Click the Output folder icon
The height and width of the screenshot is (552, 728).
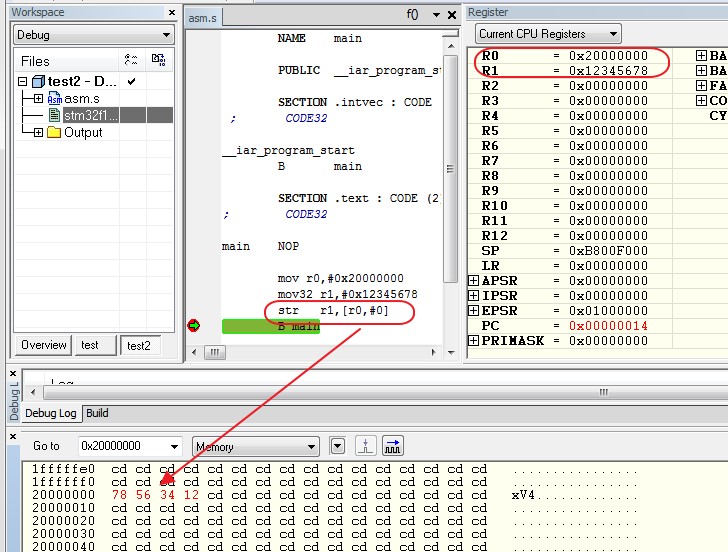[x=54, y=132]
